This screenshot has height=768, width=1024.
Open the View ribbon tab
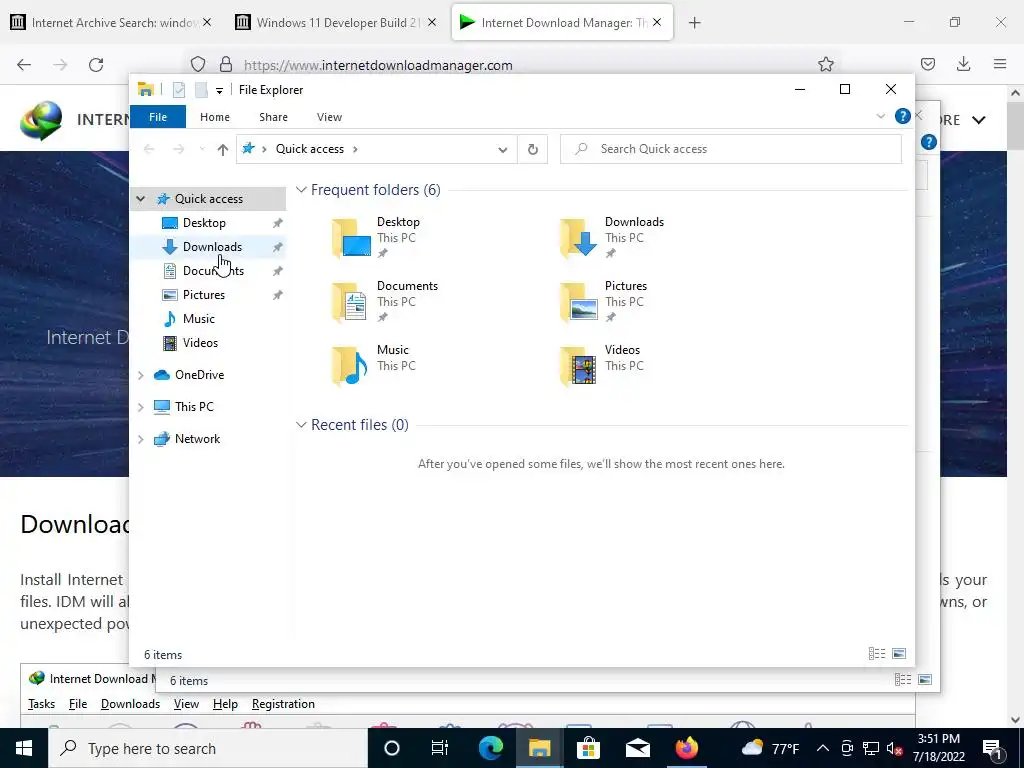tap(329, 117)
